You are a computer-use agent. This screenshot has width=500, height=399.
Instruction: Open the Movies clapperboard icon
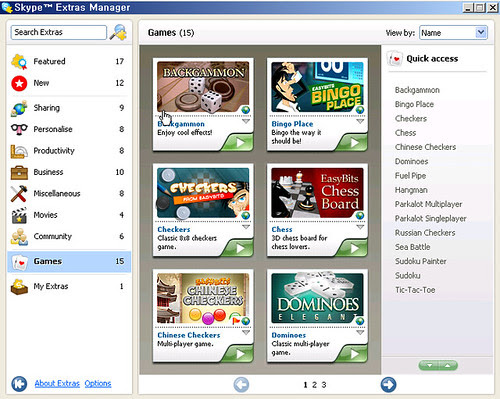[19, 215]
